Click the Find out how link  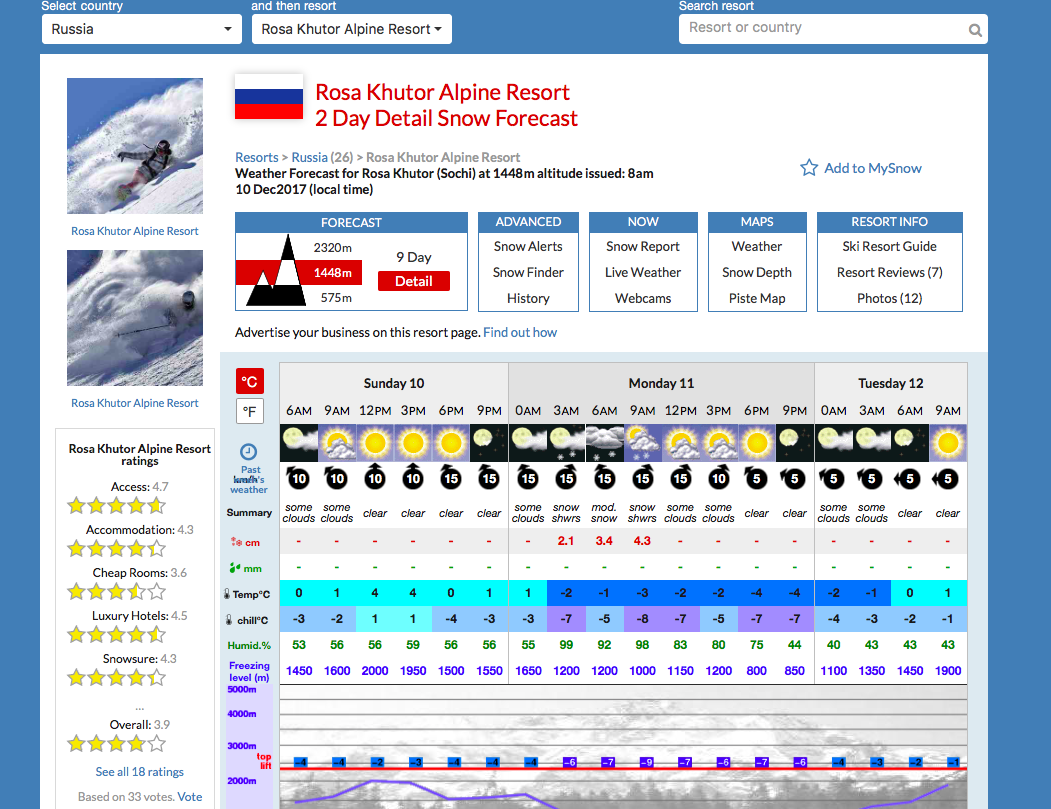(520, 332)
